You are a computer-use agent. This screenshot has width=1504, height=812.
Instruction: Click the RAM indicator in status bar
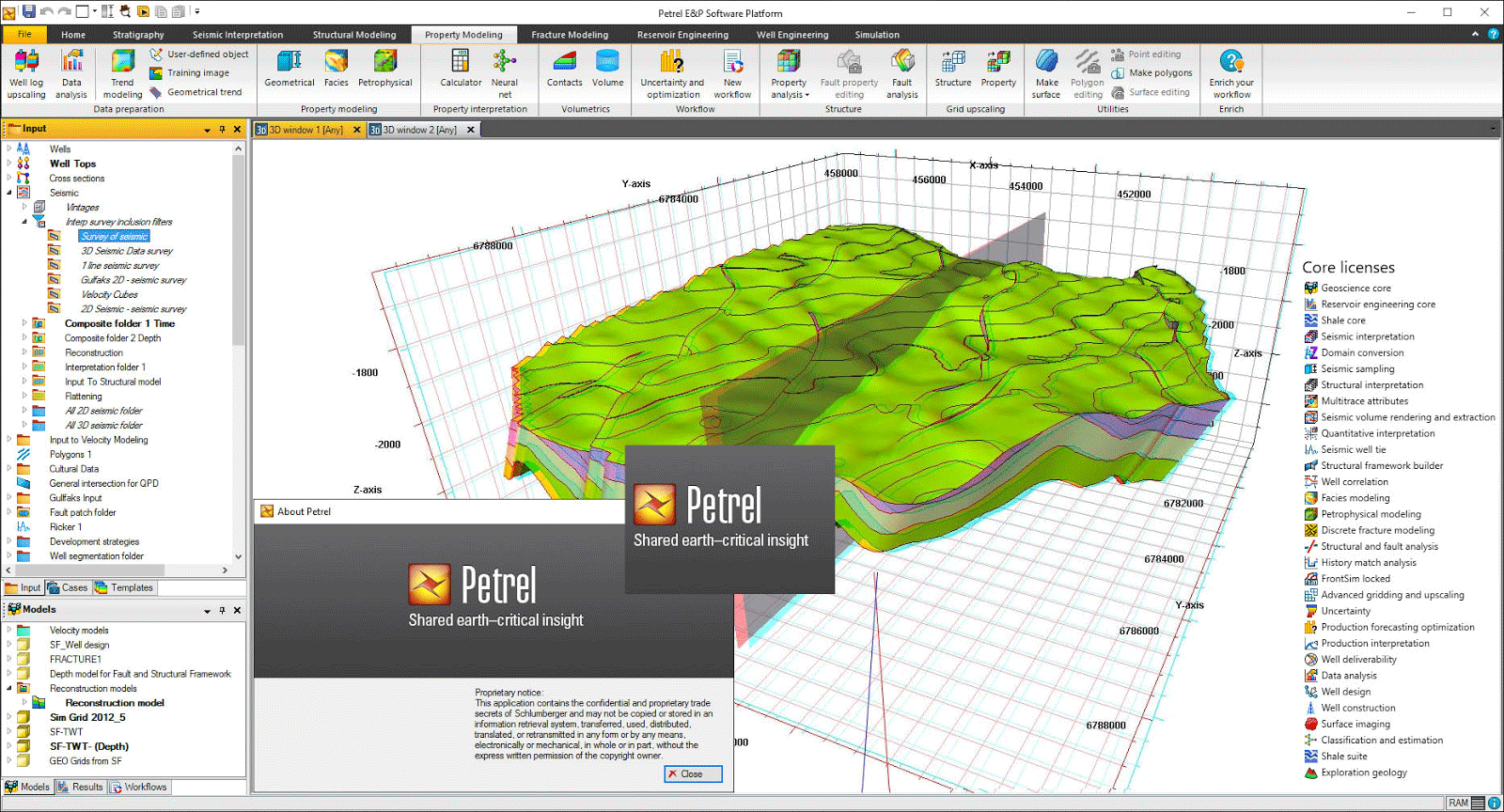coord(1465,804)
